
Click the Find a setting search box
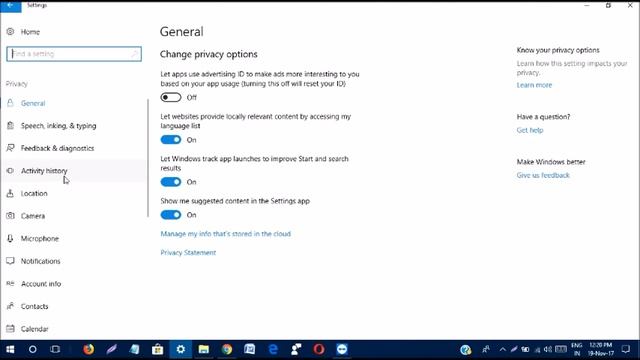pos(74,54)
